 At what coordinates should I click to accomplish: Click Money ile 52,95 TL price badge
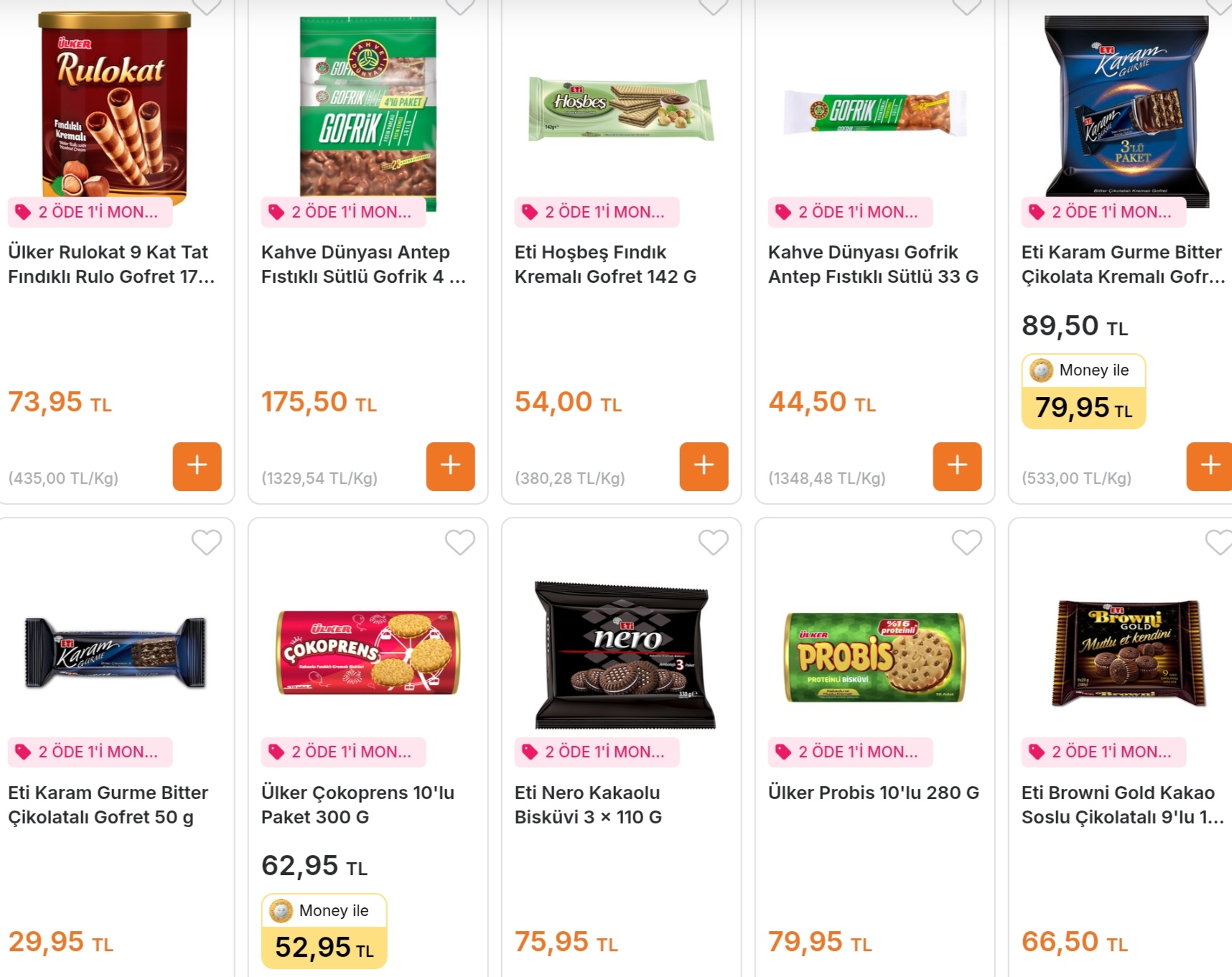[324, 932]
